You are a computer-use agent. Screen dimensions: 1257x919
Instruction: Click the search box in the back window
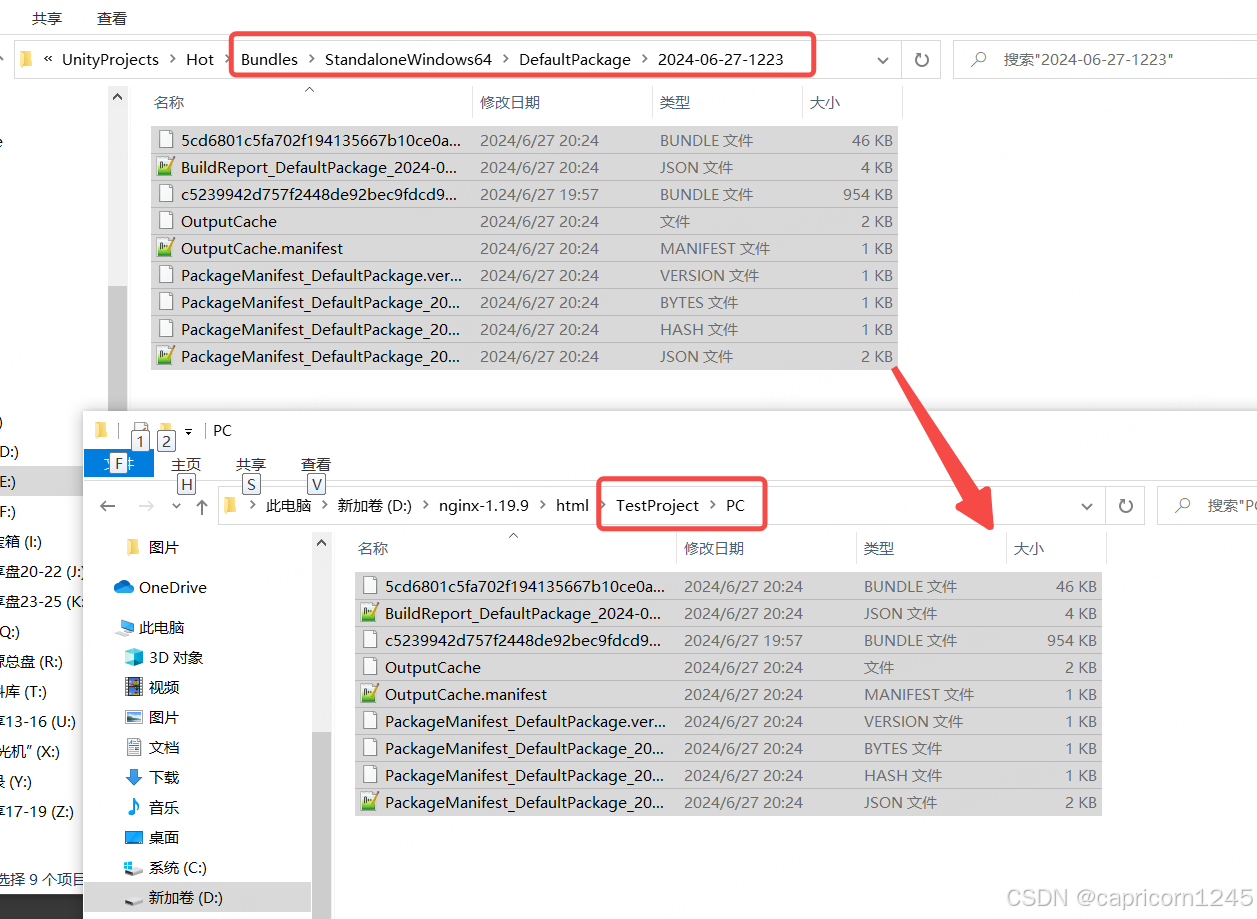coord(1105,60)
